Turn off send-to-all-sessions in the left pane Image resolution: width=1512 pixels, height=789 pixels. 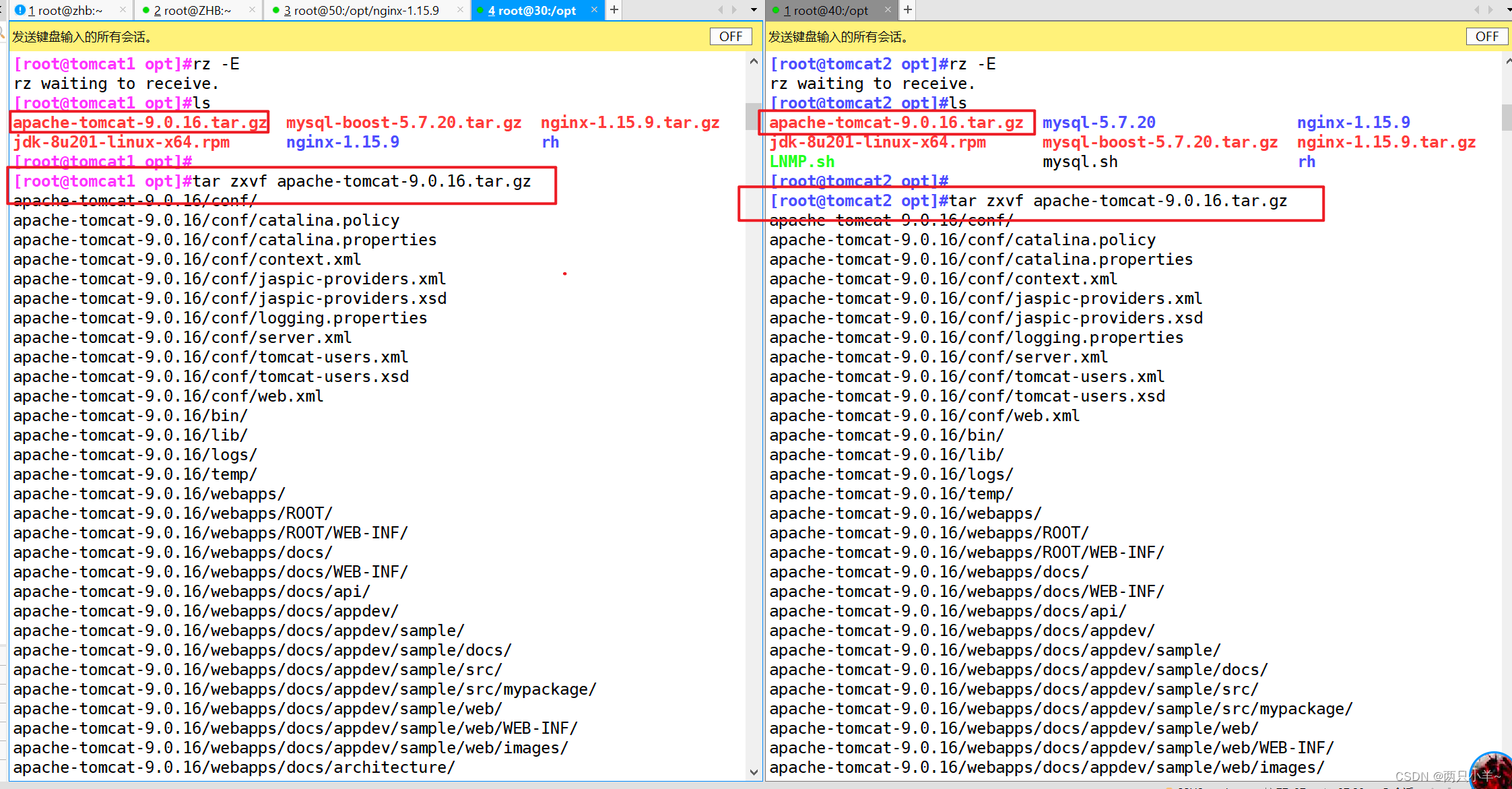tap(731, 36)
